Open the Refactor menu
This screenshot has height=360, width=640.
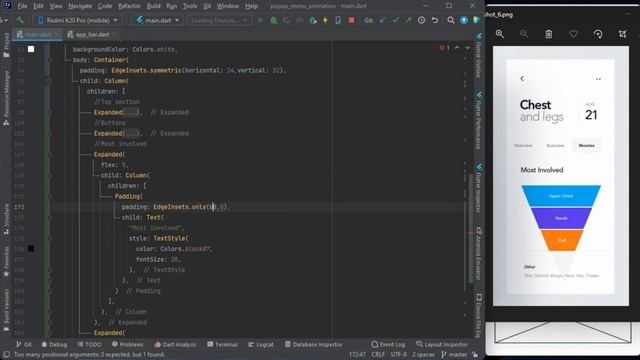[x=129, y=6]
